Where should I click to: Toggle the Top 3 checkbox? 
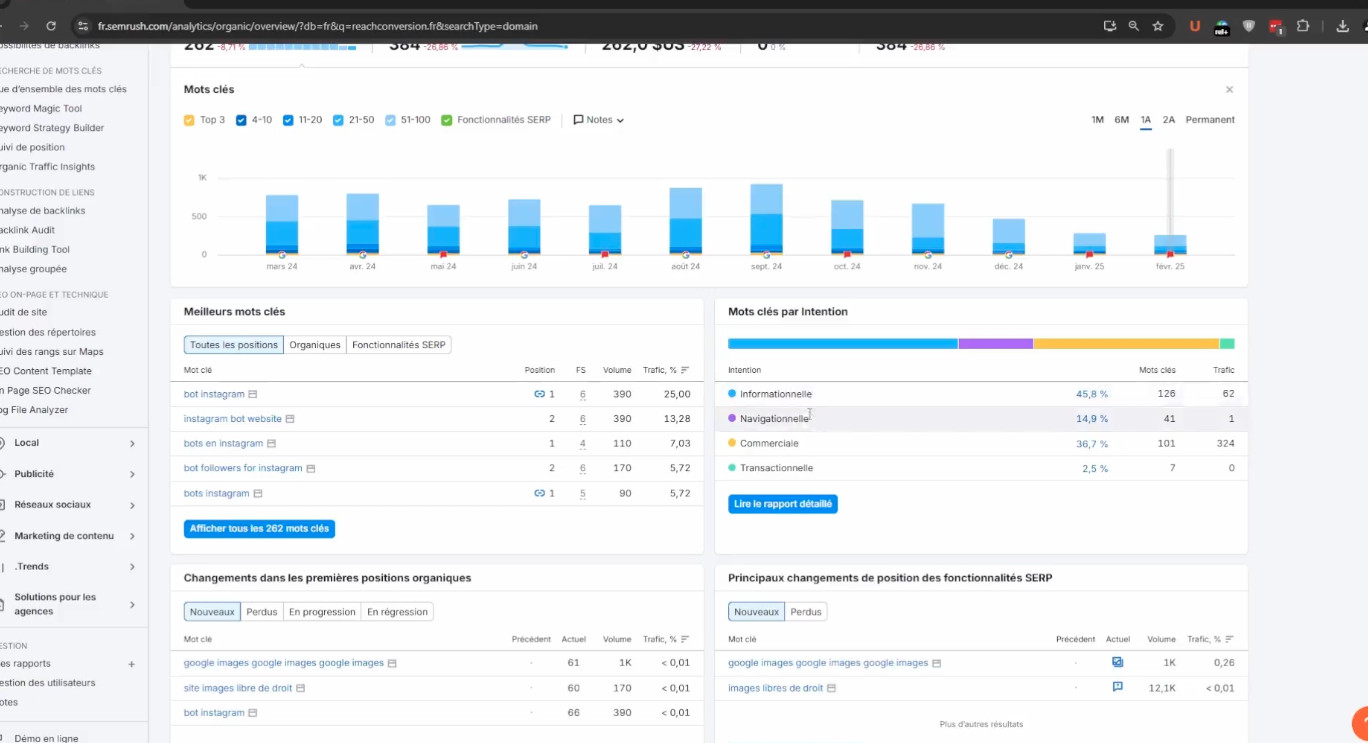coord(189,120)
